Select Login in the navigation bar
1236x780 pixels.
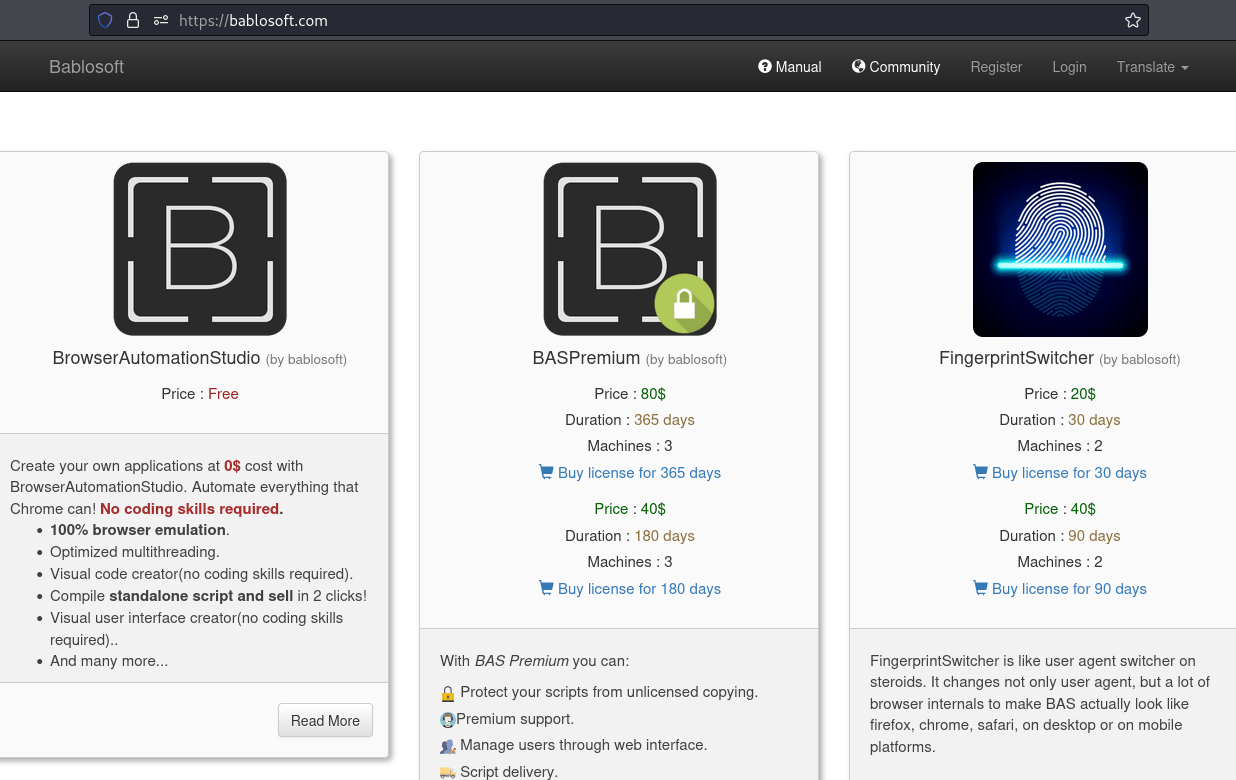coord(1069,67)
